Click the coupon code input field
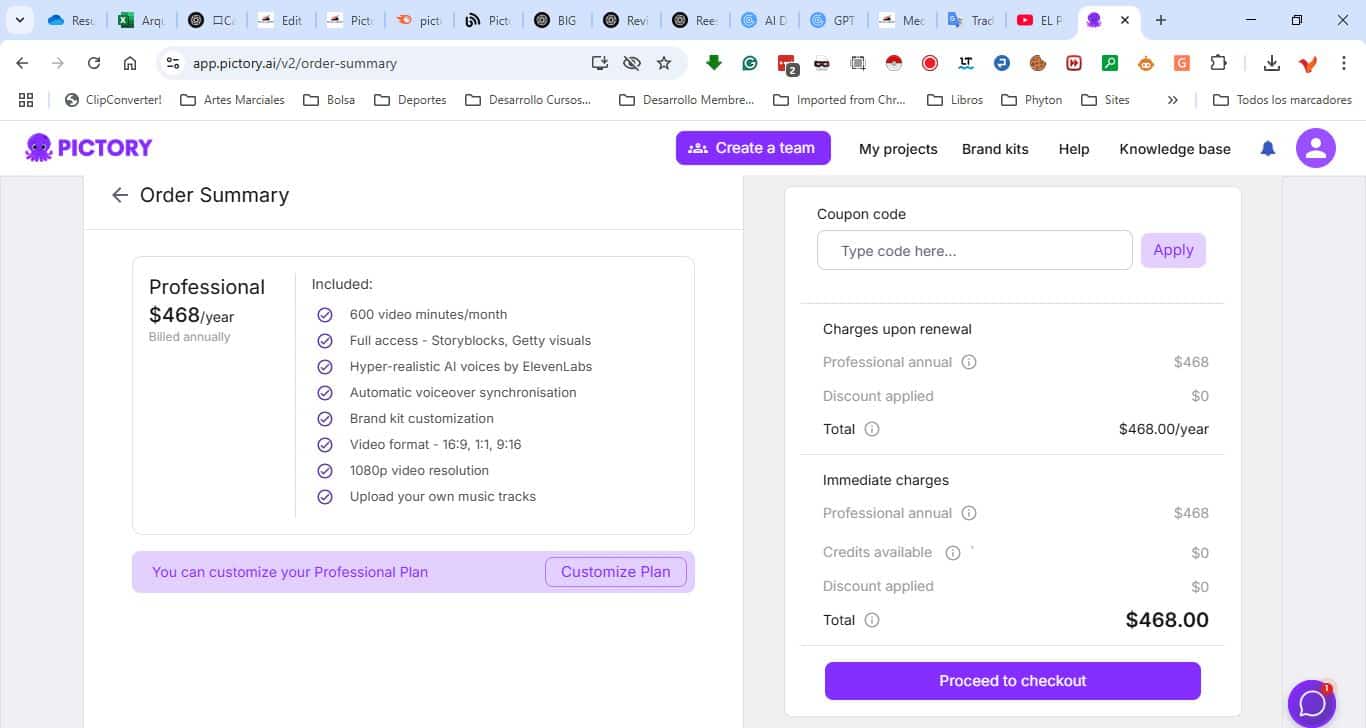Viewport: 1366px width, 728px height. [974, 251]
